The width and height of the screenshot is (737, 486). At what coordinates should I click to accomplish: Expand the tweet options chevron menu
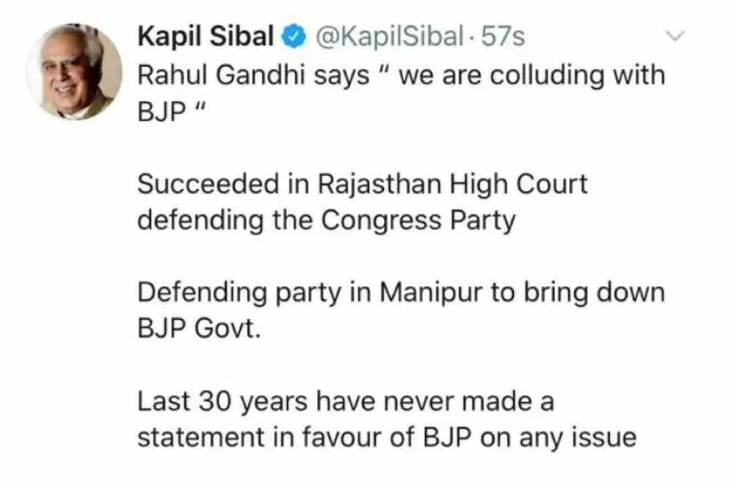[677, 37]
